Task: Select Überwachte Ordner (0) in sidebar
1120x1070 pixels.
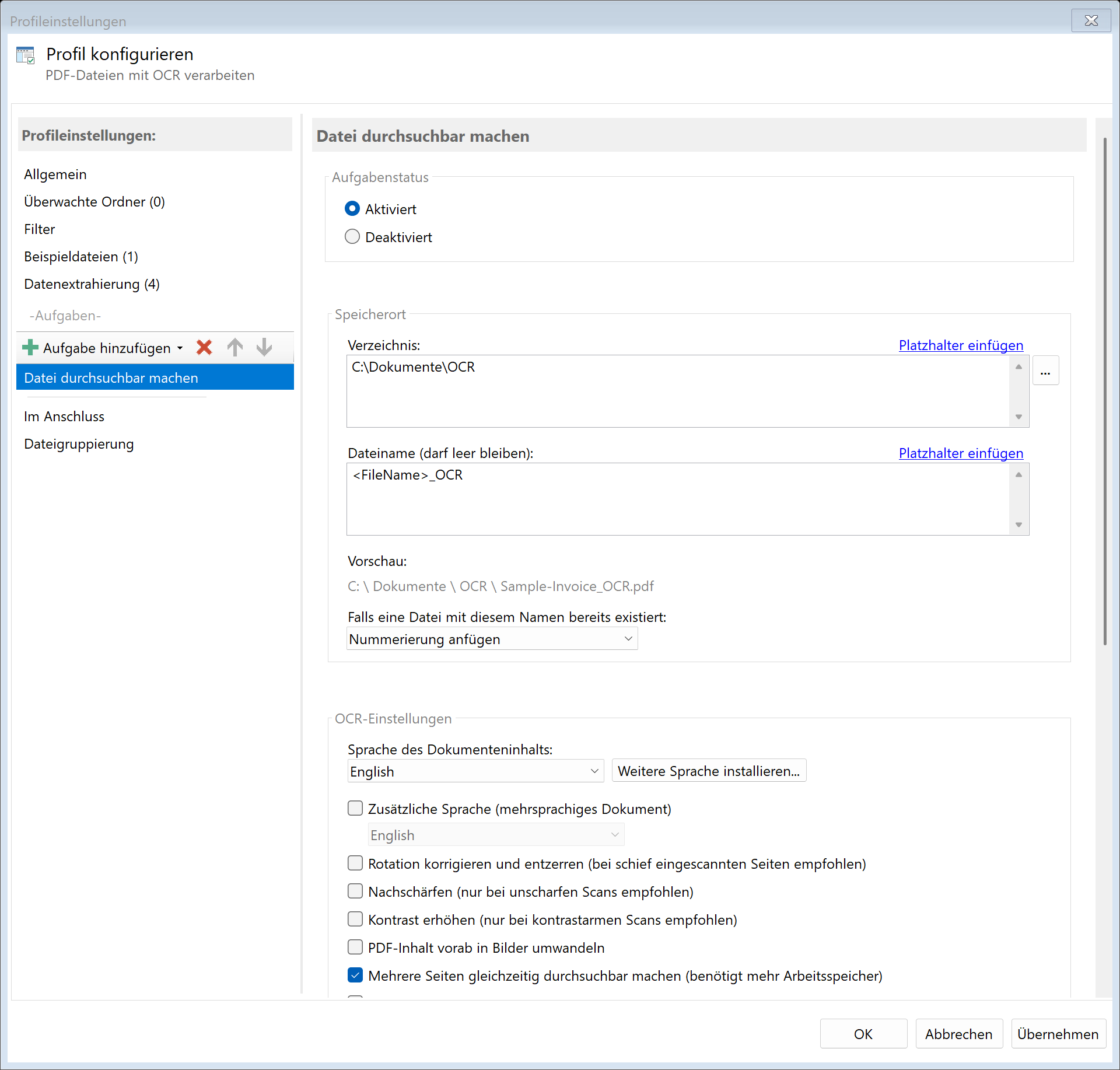Action: pyautogui.click(x=94, y=202)
